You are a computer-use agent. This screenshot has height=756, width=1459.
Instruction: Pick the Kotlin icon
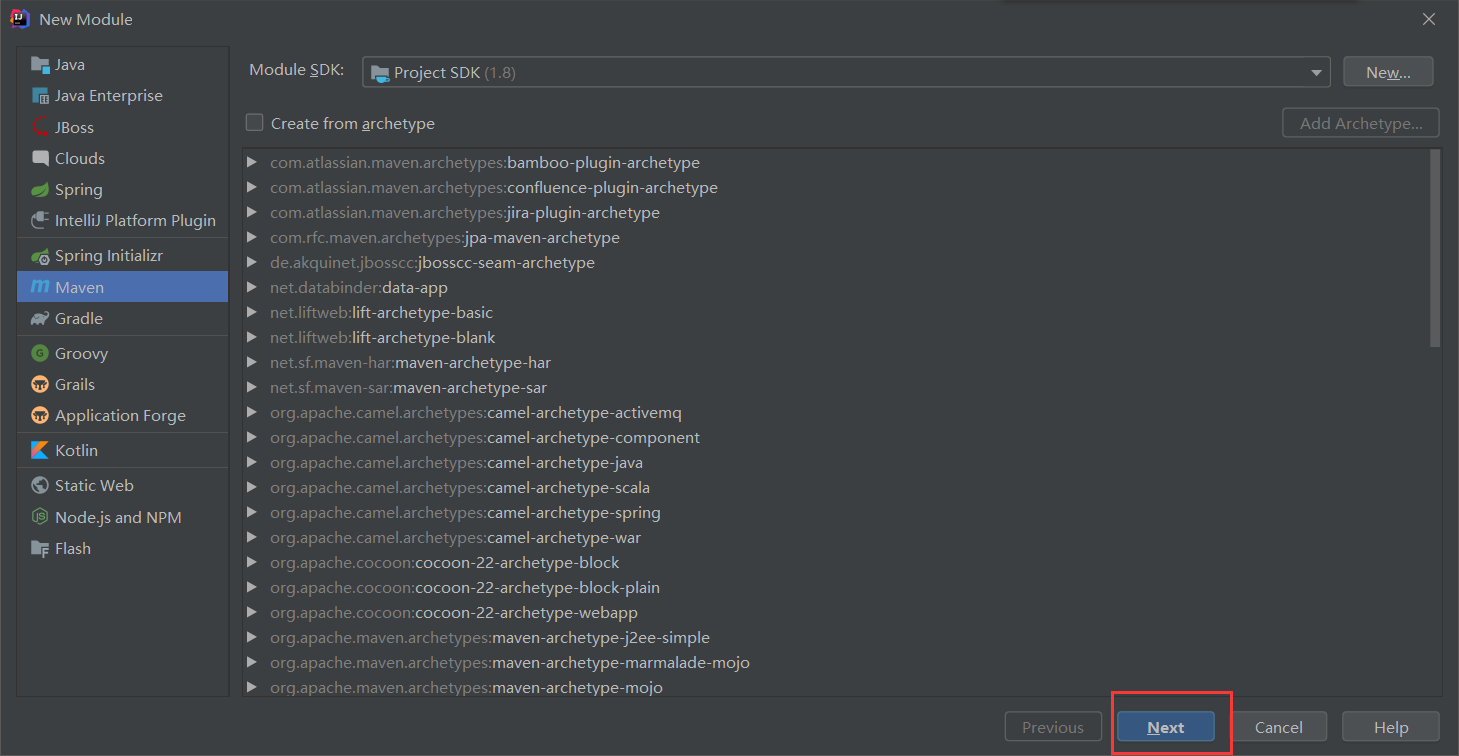click(x=40, y=451)
